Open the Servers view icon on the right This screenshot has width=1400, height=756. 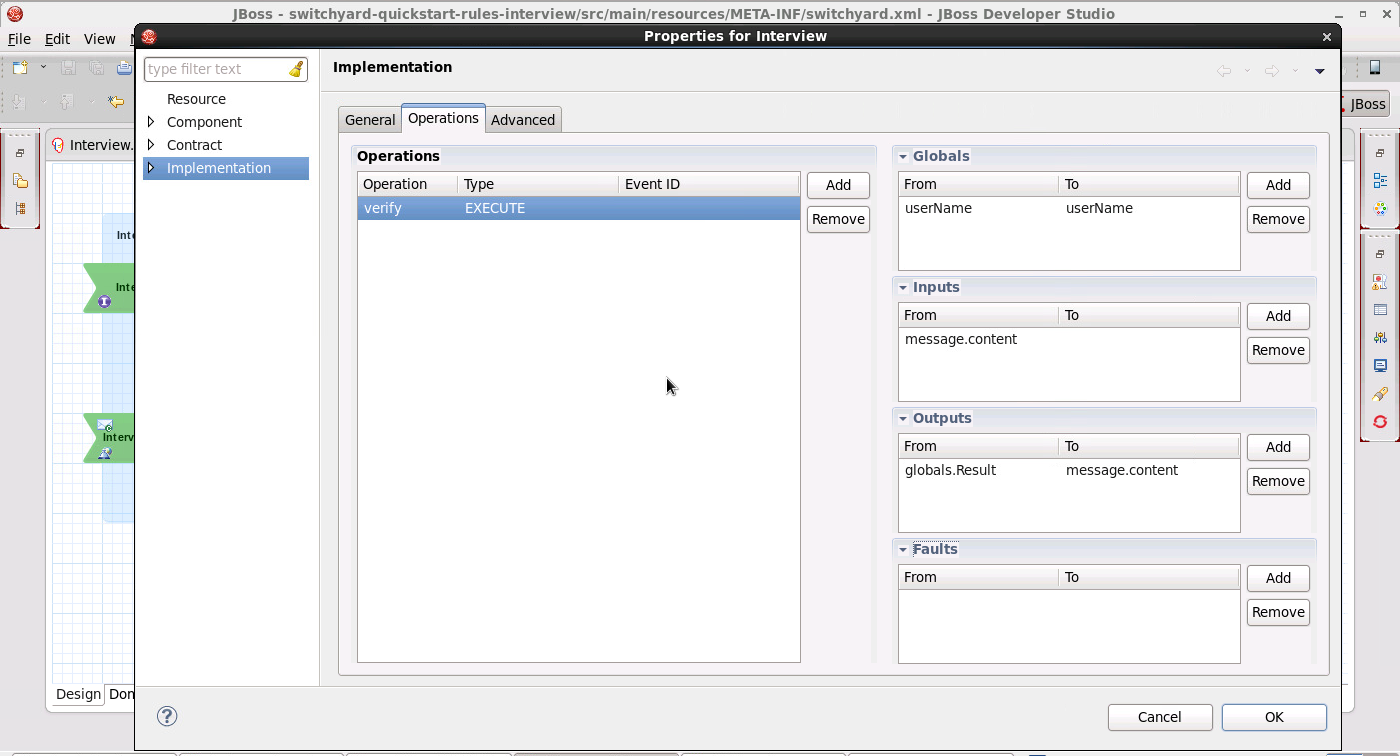tap(1380, 338)
